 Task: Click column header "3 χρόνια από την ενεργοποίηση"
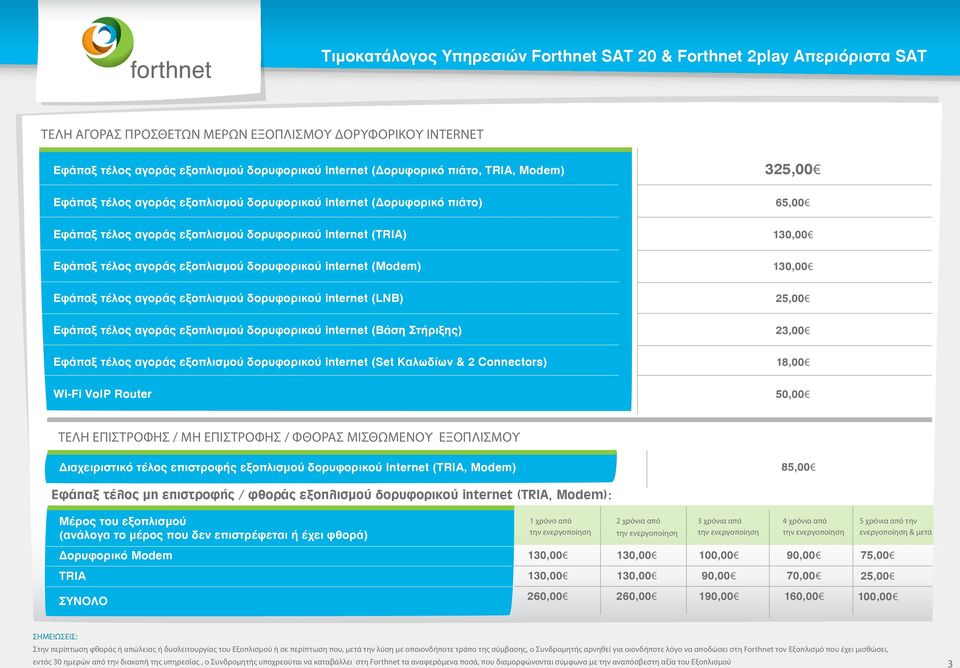coord(727,527)
